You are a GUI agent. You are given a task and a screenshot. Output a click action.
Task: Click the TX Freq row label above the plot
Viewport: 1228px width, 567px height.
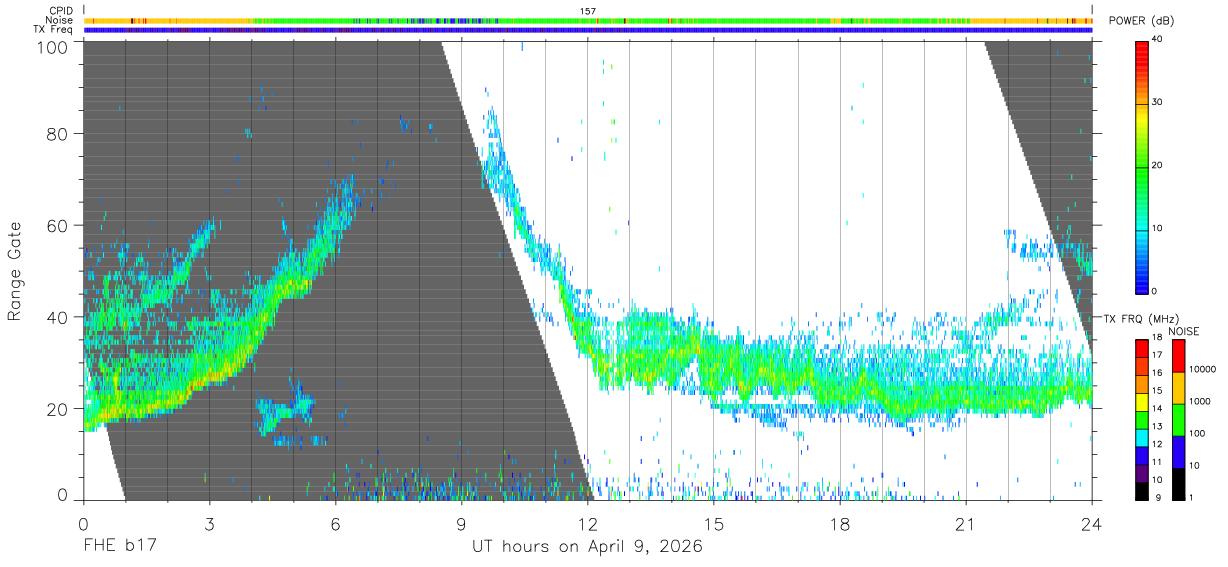pyautogui.click(x=53, y=30)
